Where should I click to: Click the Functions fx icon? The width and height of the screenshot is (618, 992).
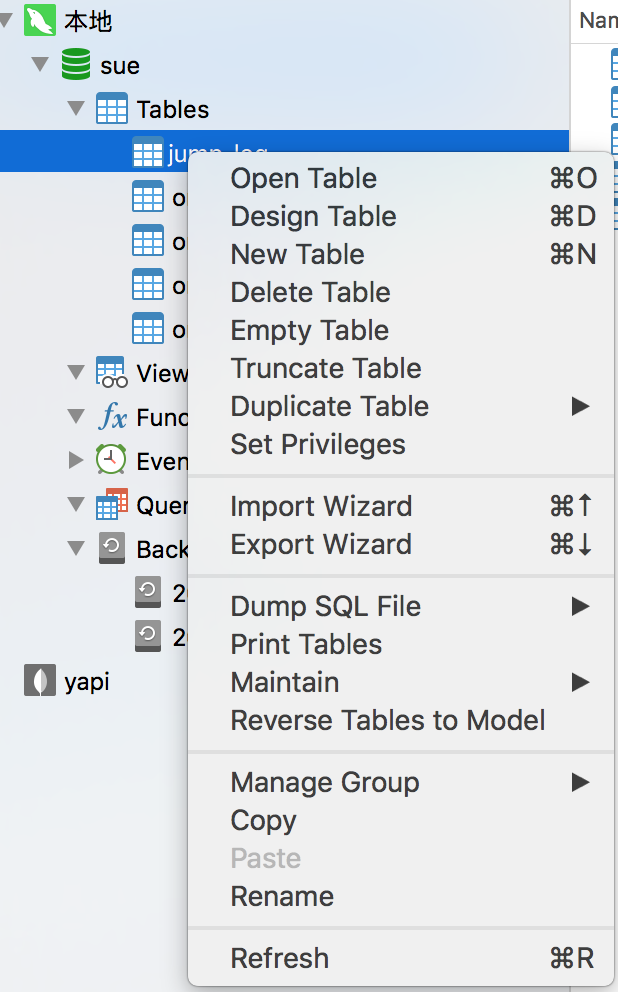point(111,416)
